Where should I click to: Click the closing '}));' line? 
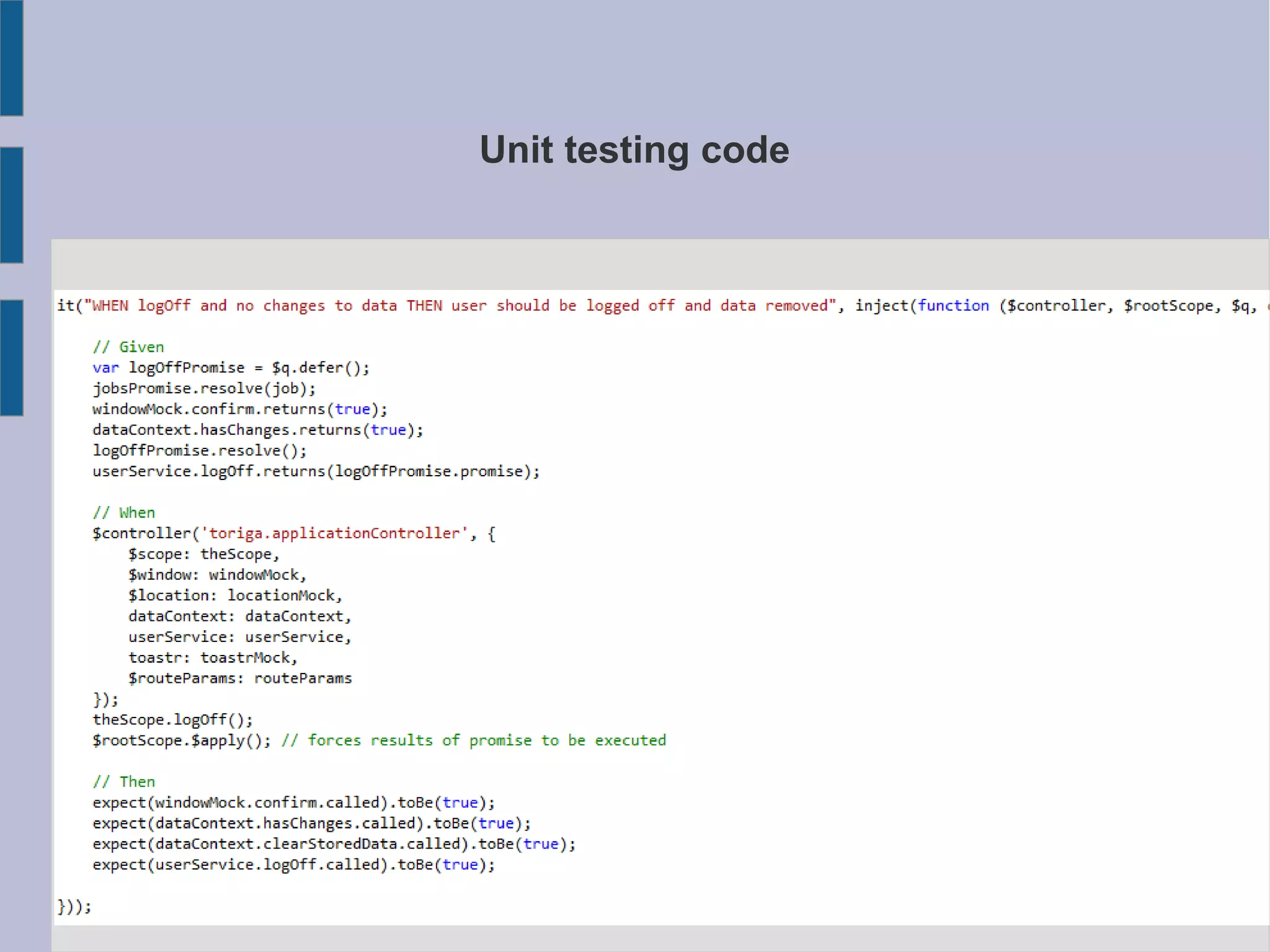tap(74, 907)
